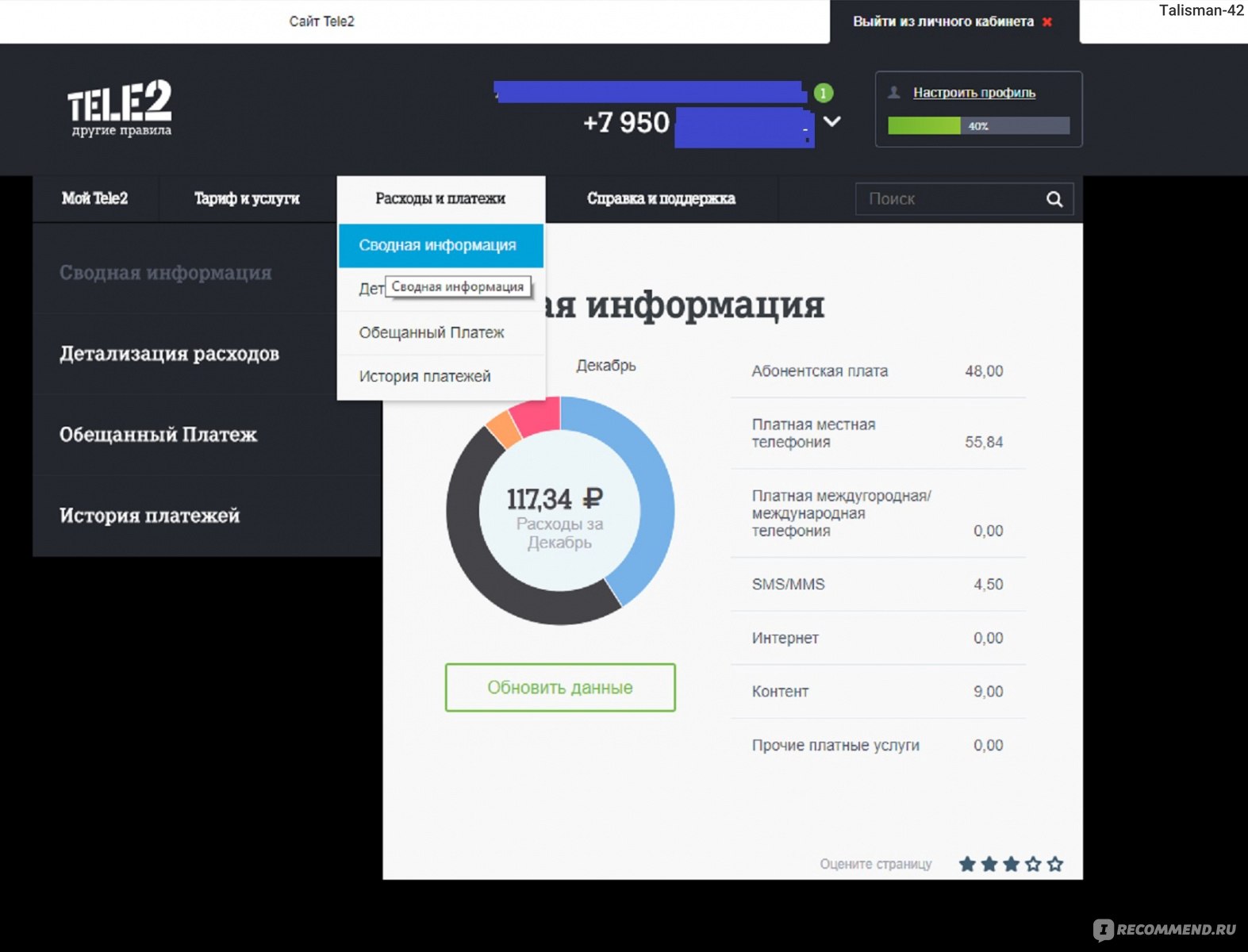Click the 40% profile progress bar
This screenshot has height=952, width=1248.
[x=978, y=126]
